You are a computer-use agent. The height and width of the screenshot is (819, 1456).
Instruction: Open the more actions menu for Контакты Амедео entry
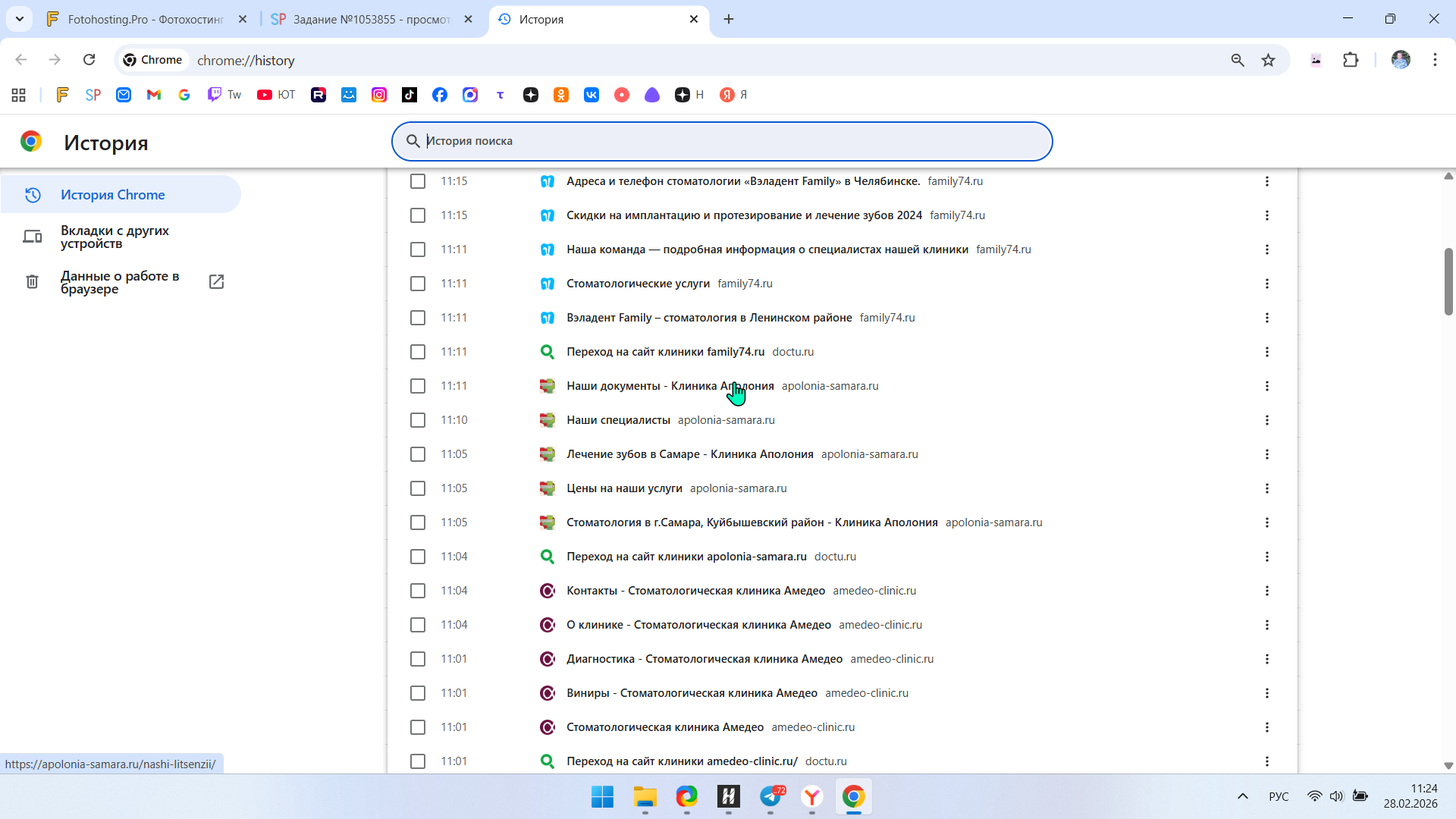[1266, 591]
